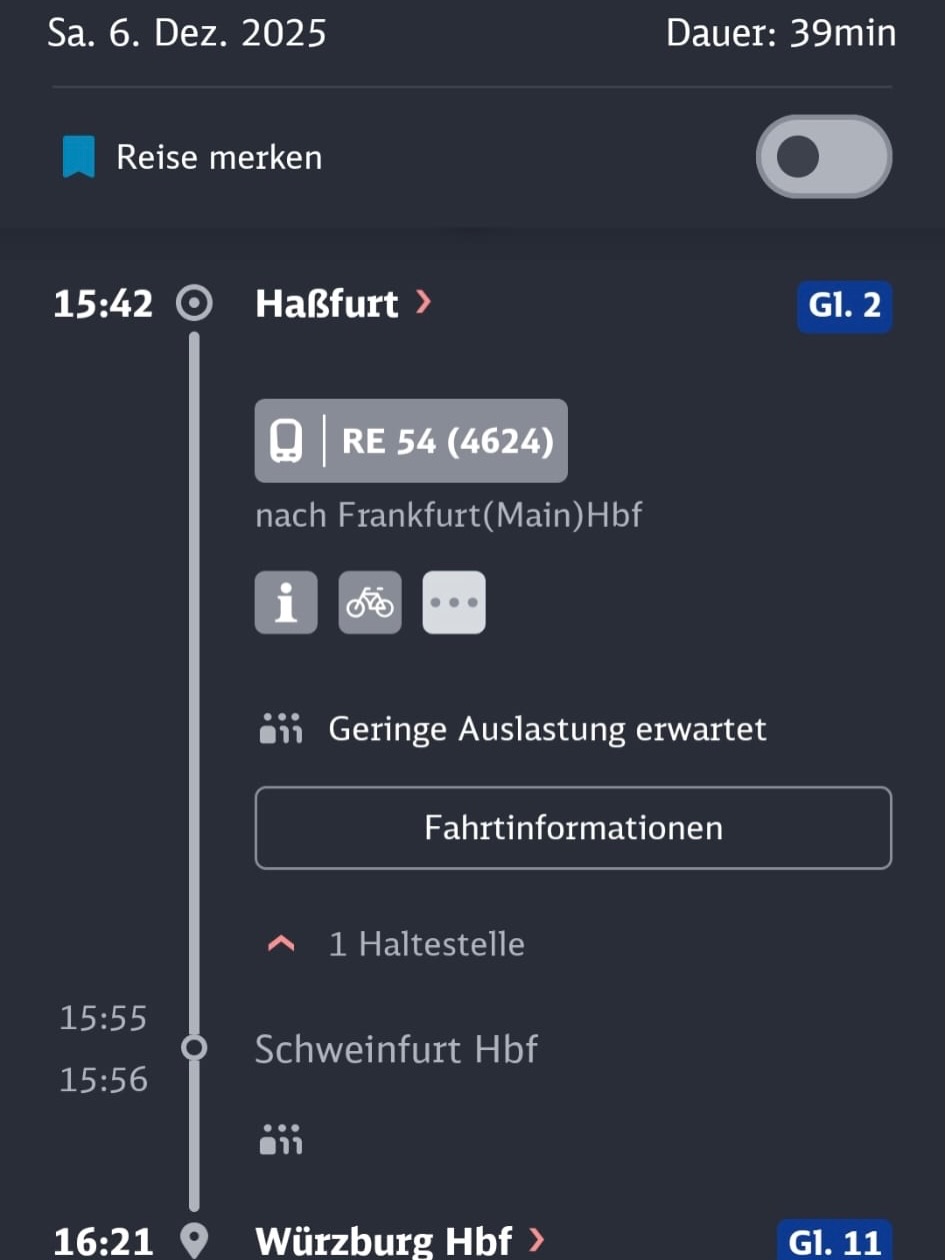Tap the Gl. 2 platform badge

click(x=844, y=305)
